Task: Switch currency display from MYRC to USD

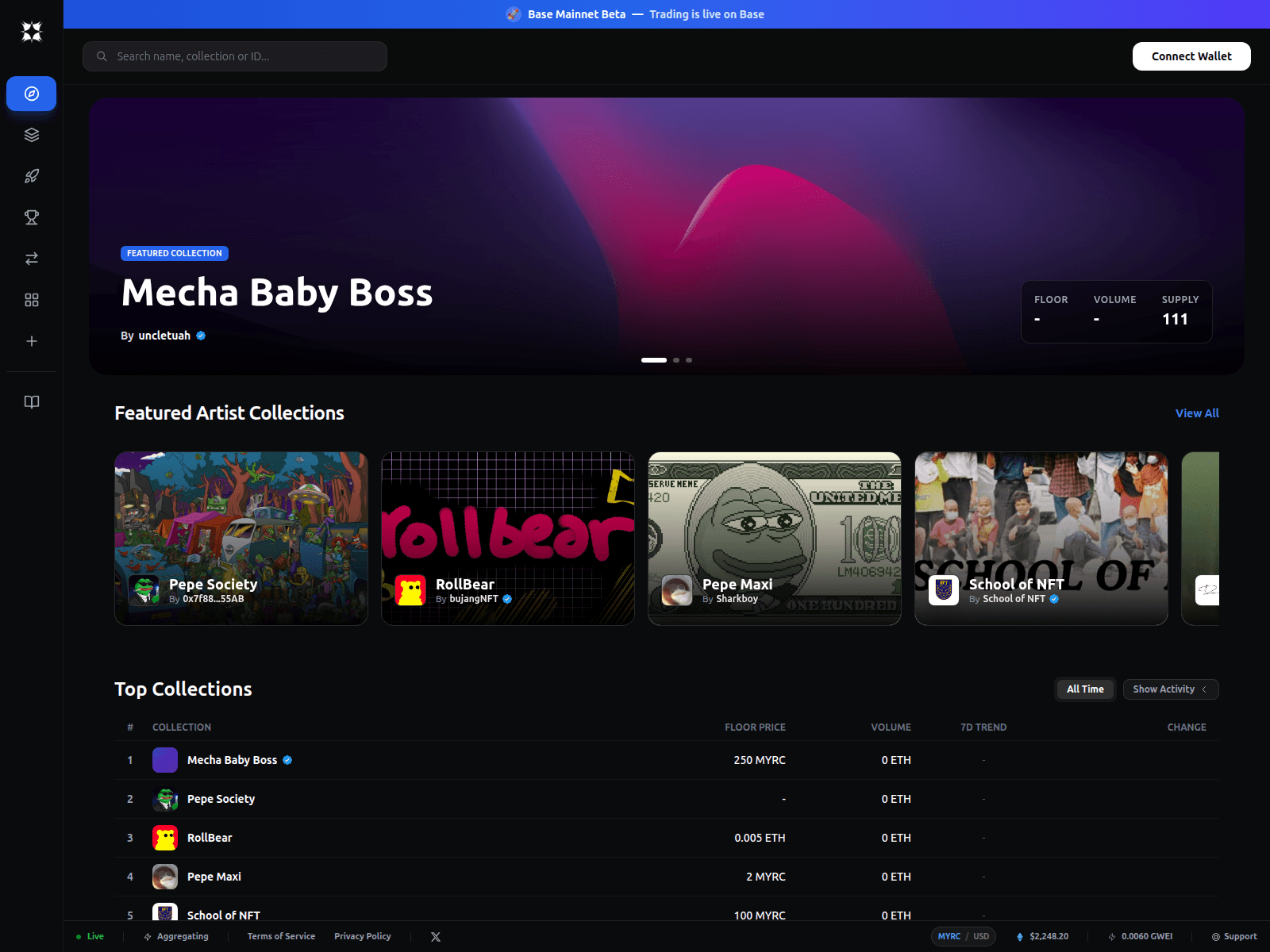Action: [x=981, y=936]
